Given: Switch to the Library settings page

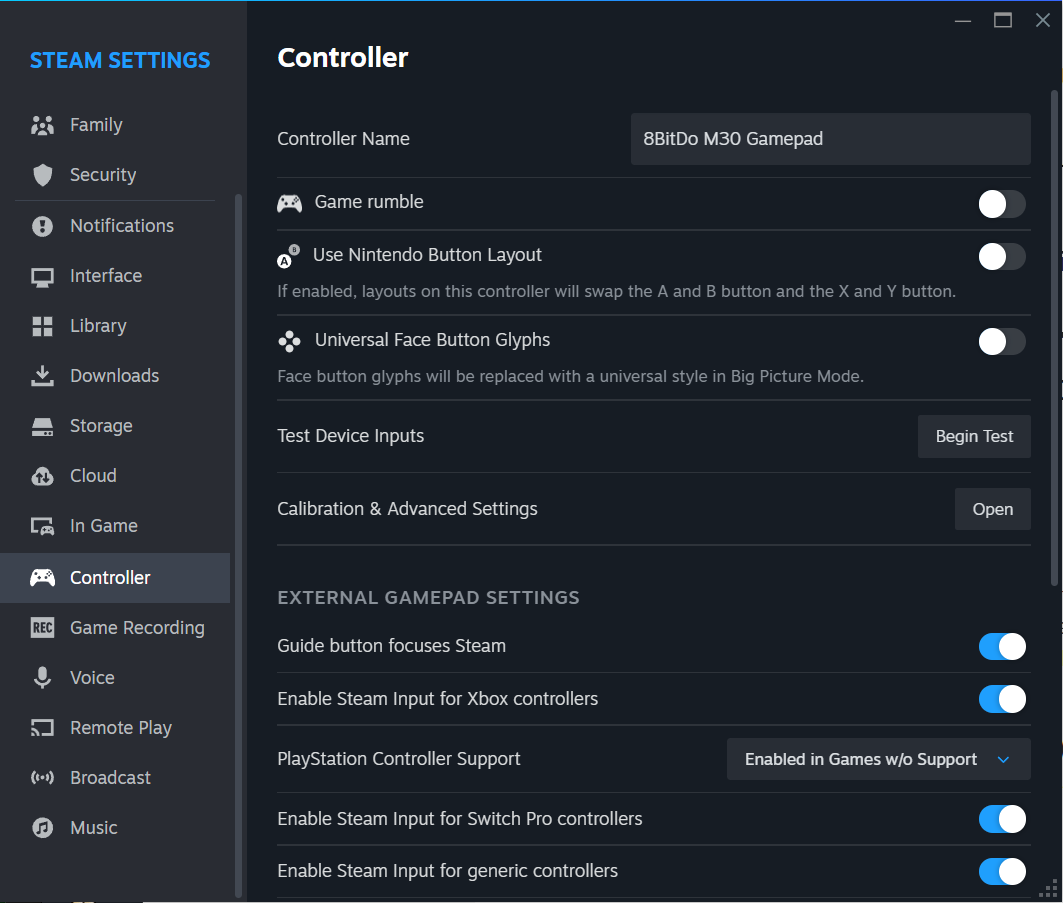Looking at the screenshot, I should point(115,326).
